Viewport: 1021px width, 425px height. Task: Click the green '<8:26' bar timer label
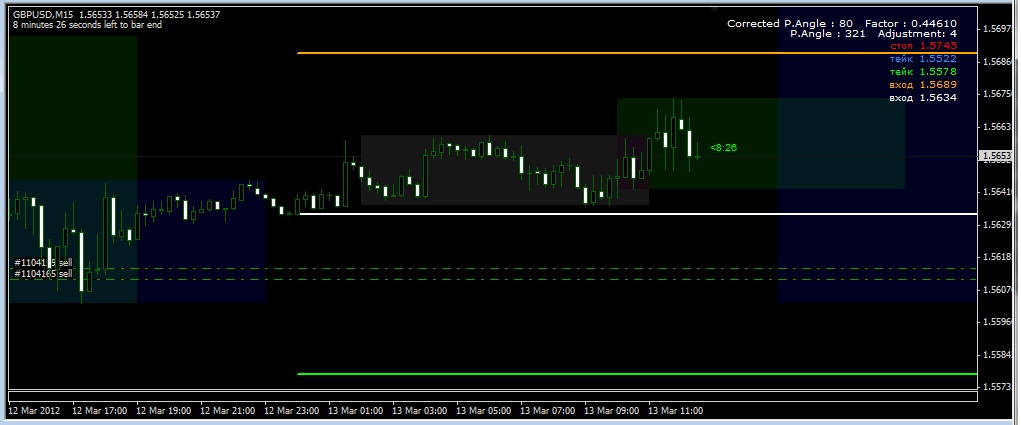[x=723, y=148]
